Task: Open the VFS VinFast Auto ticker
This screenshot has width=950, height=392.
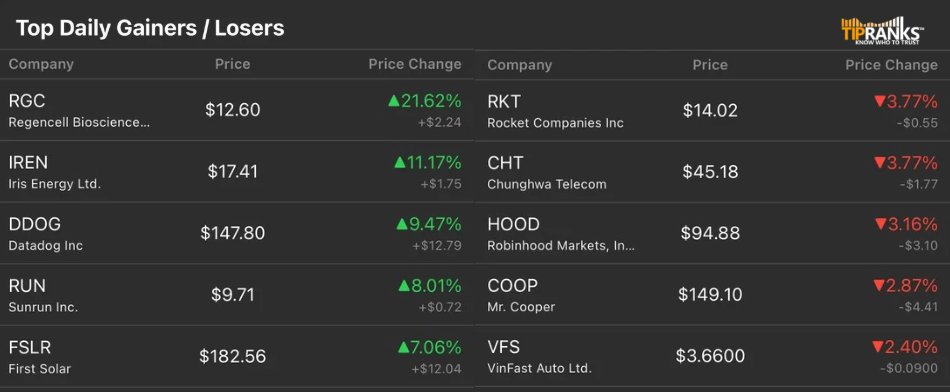Action: (x=712, y=356)
